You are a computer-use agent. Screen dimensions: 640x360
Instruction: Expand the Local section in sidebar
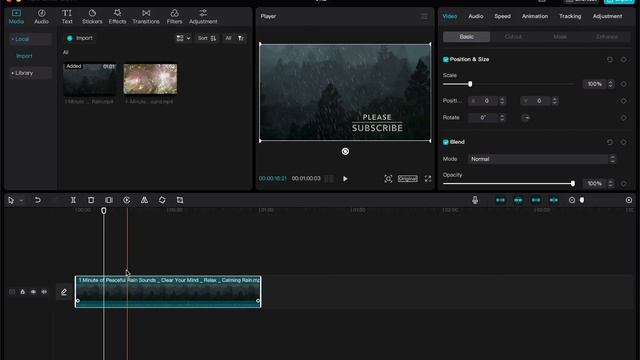pyautogui.click(x=31, y=39)
